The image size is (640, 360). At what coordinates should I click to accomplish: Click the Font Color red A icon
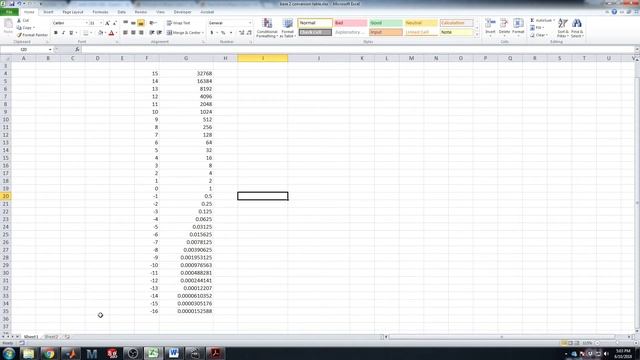coord(111,33)
